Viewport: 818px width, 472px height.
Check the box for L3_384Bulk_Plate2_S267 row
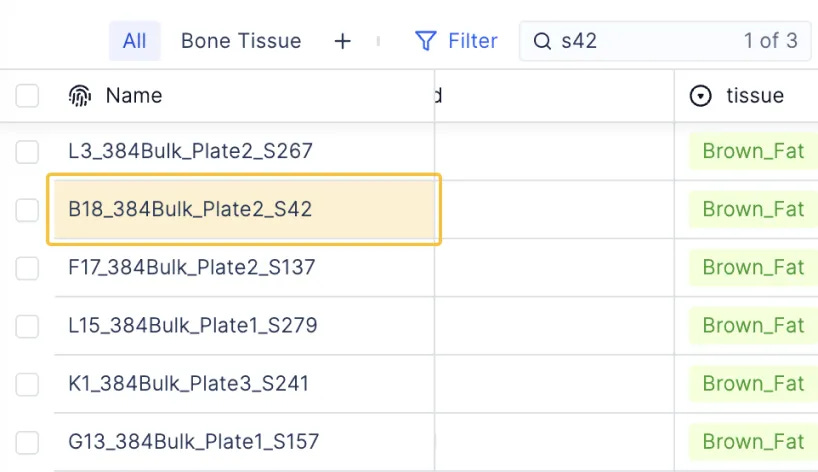click(27, 152)
